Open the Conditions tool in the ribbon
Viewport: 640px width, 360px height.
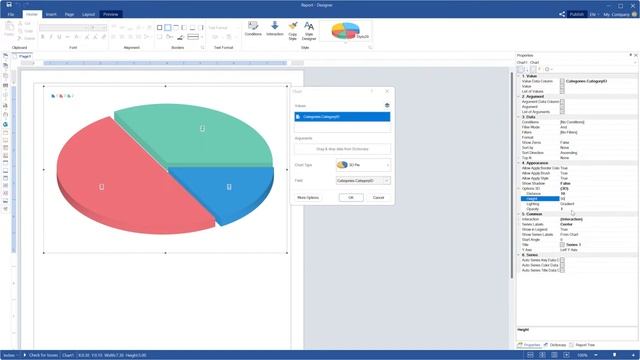pos(253,29)
